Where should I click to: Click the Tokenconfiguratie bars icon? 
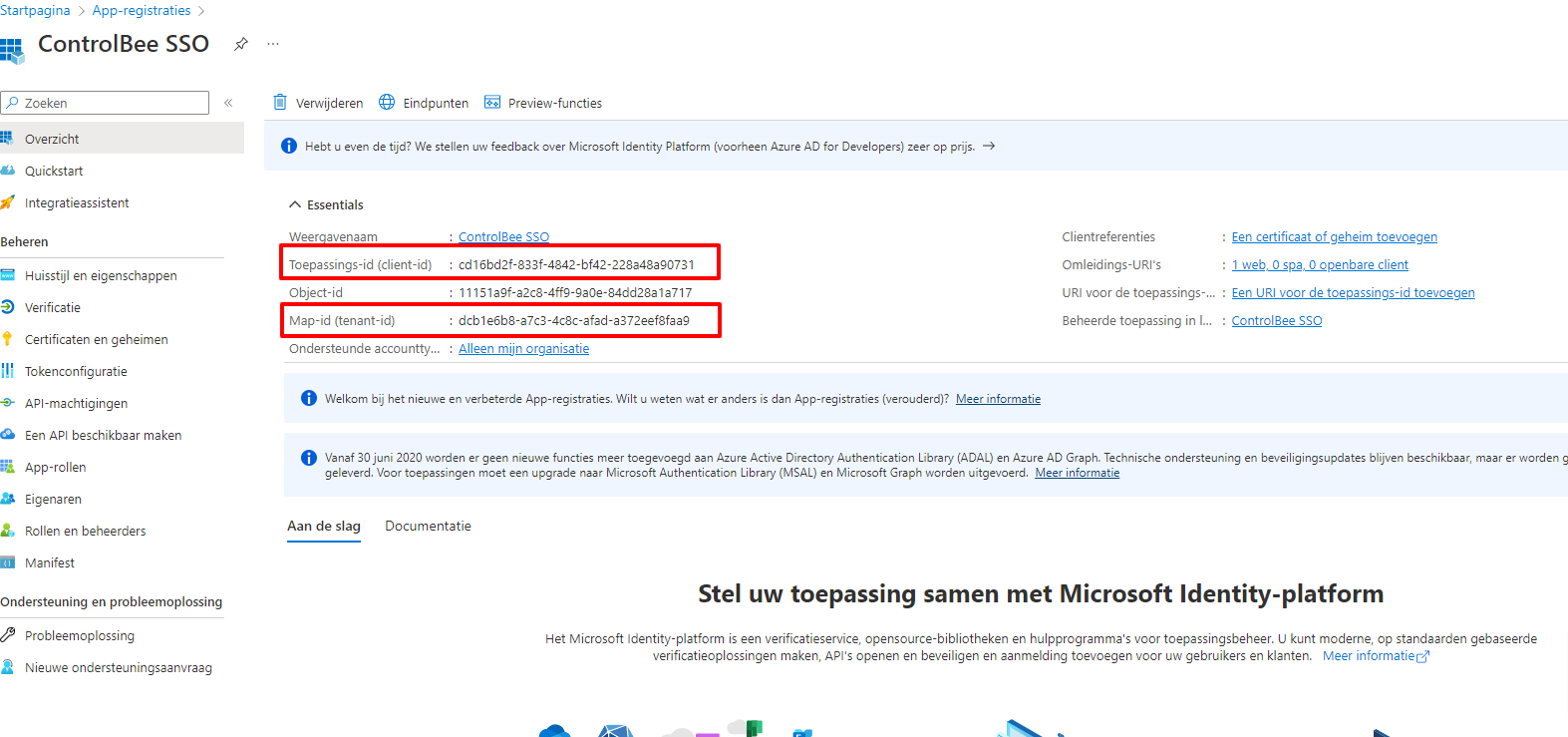click(x=7, y=371)
